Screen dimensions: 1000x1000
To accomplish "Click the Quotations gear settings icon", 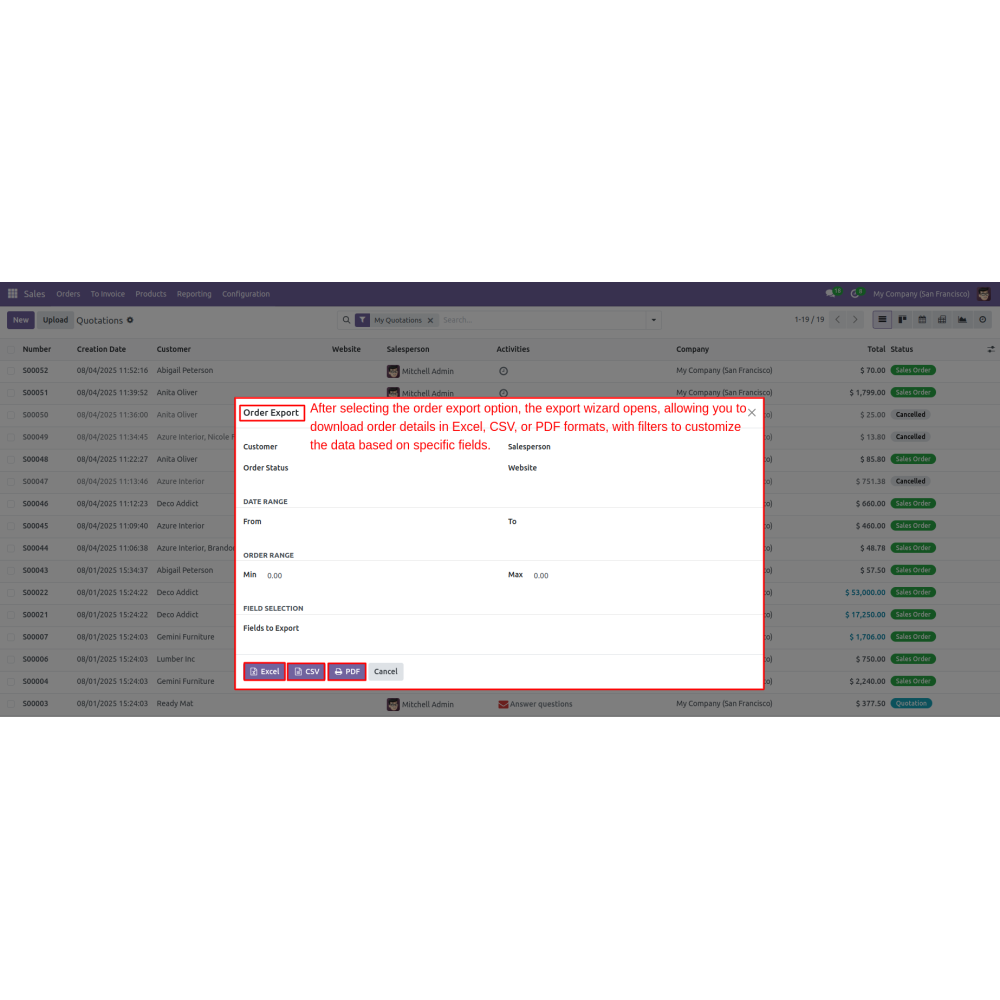I will [x=130, y=320].
